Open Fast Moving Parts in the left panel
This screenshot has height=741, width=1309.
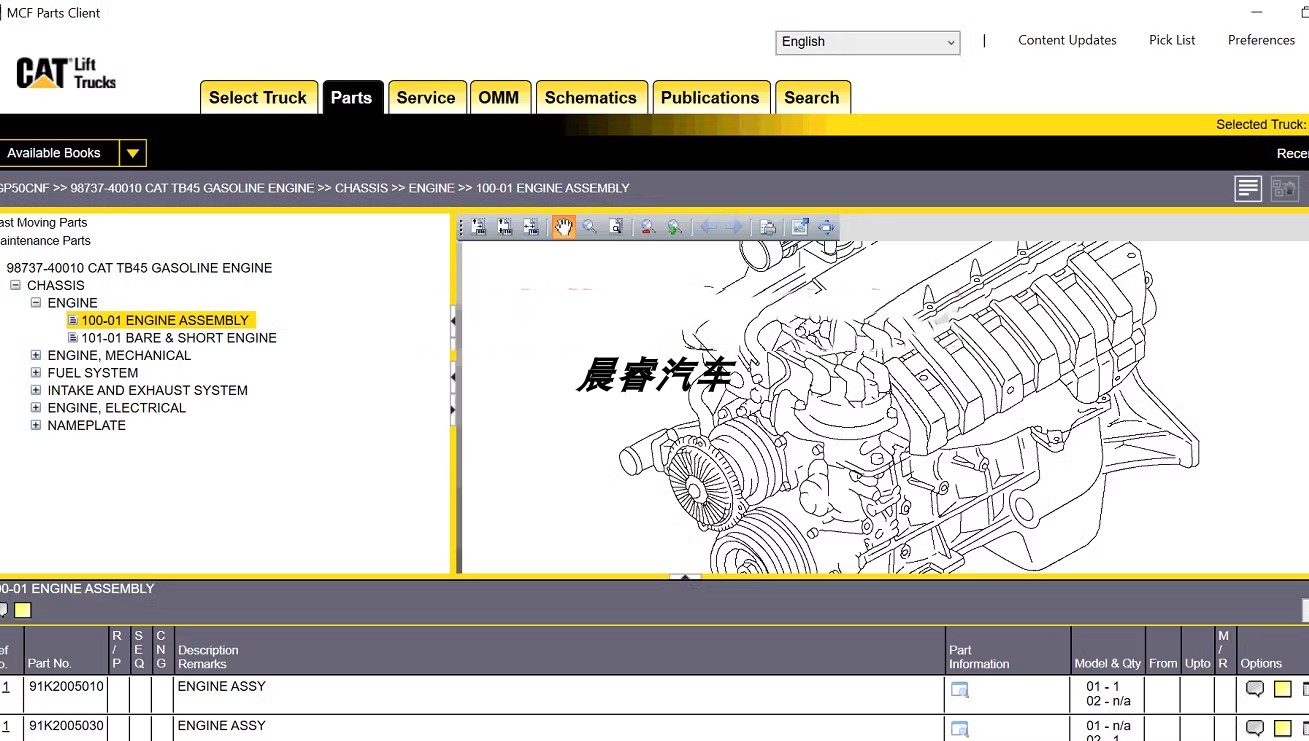tap(43, 223)
